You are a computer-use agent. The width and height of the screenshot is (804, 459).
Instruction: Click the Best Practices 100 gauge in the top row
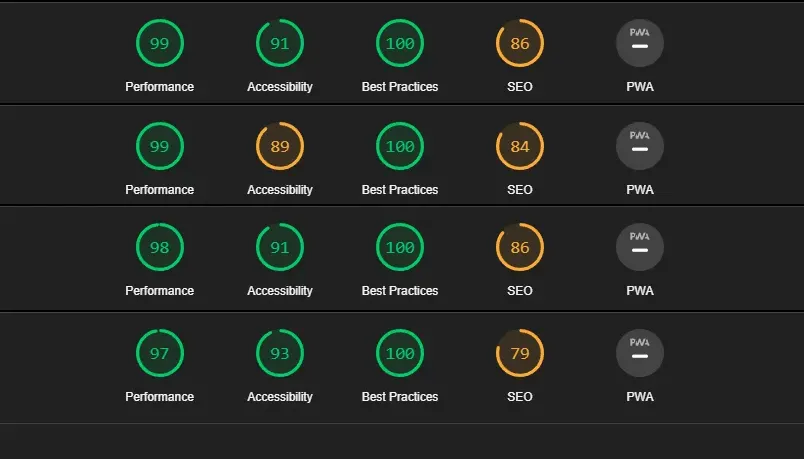coord(400,44)
